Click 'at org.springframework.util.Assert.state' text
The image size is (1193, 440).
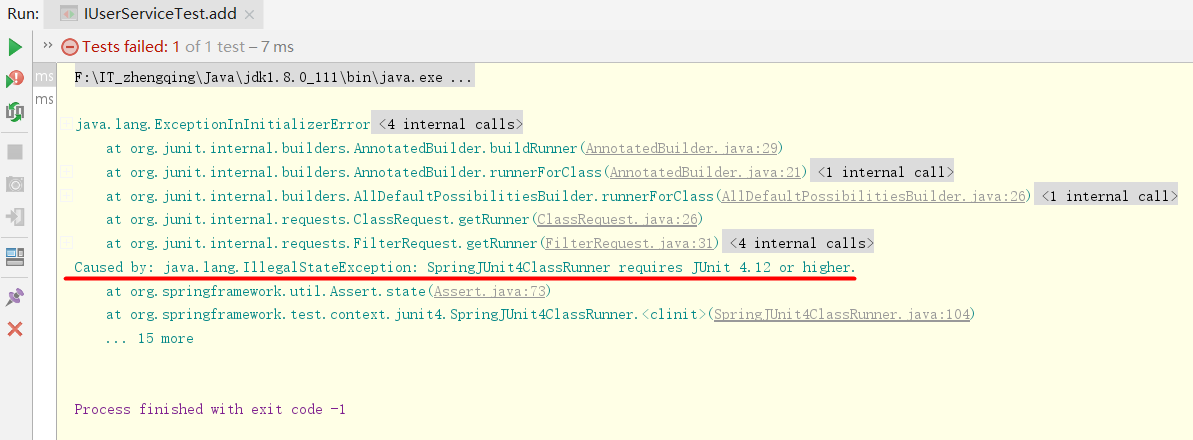(x=266, y=292)
